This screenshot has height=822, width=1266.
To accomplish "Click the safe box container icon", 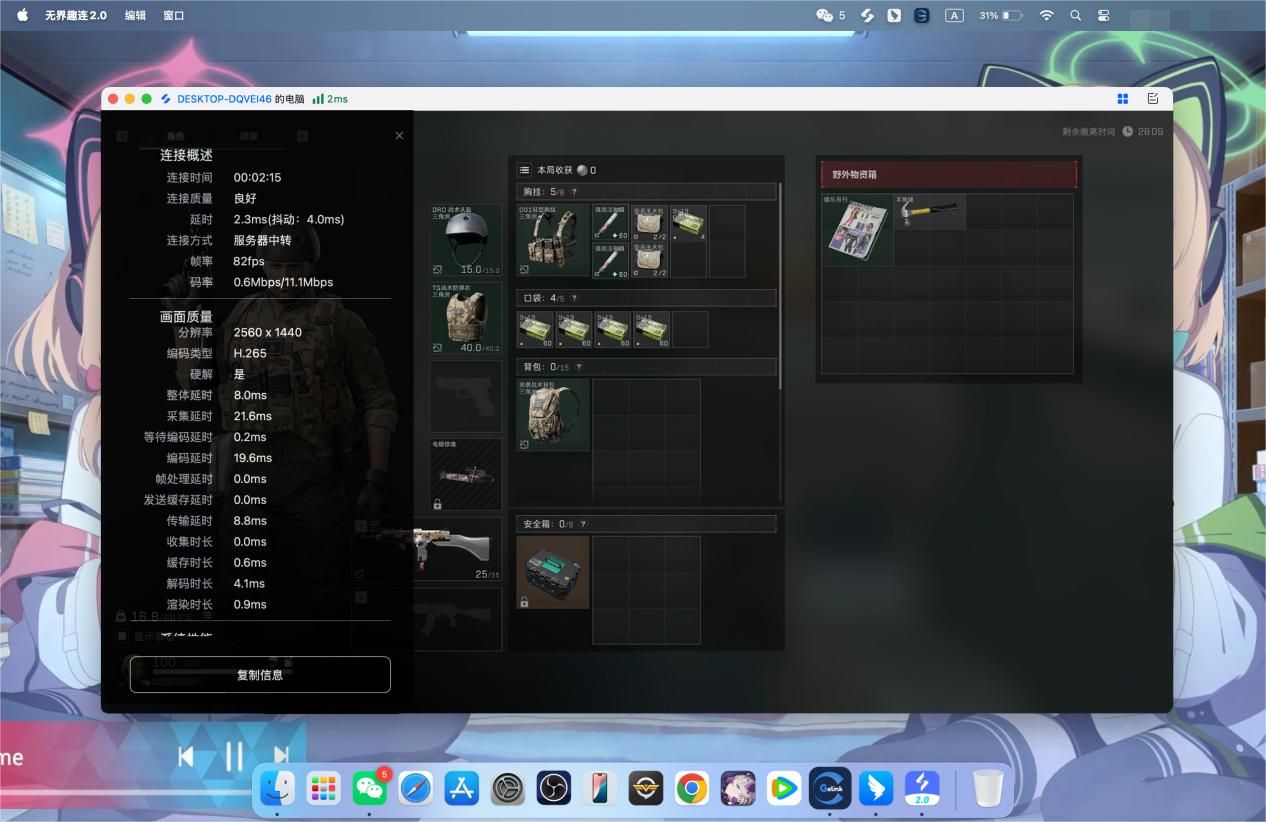I will tap(553, 572).
